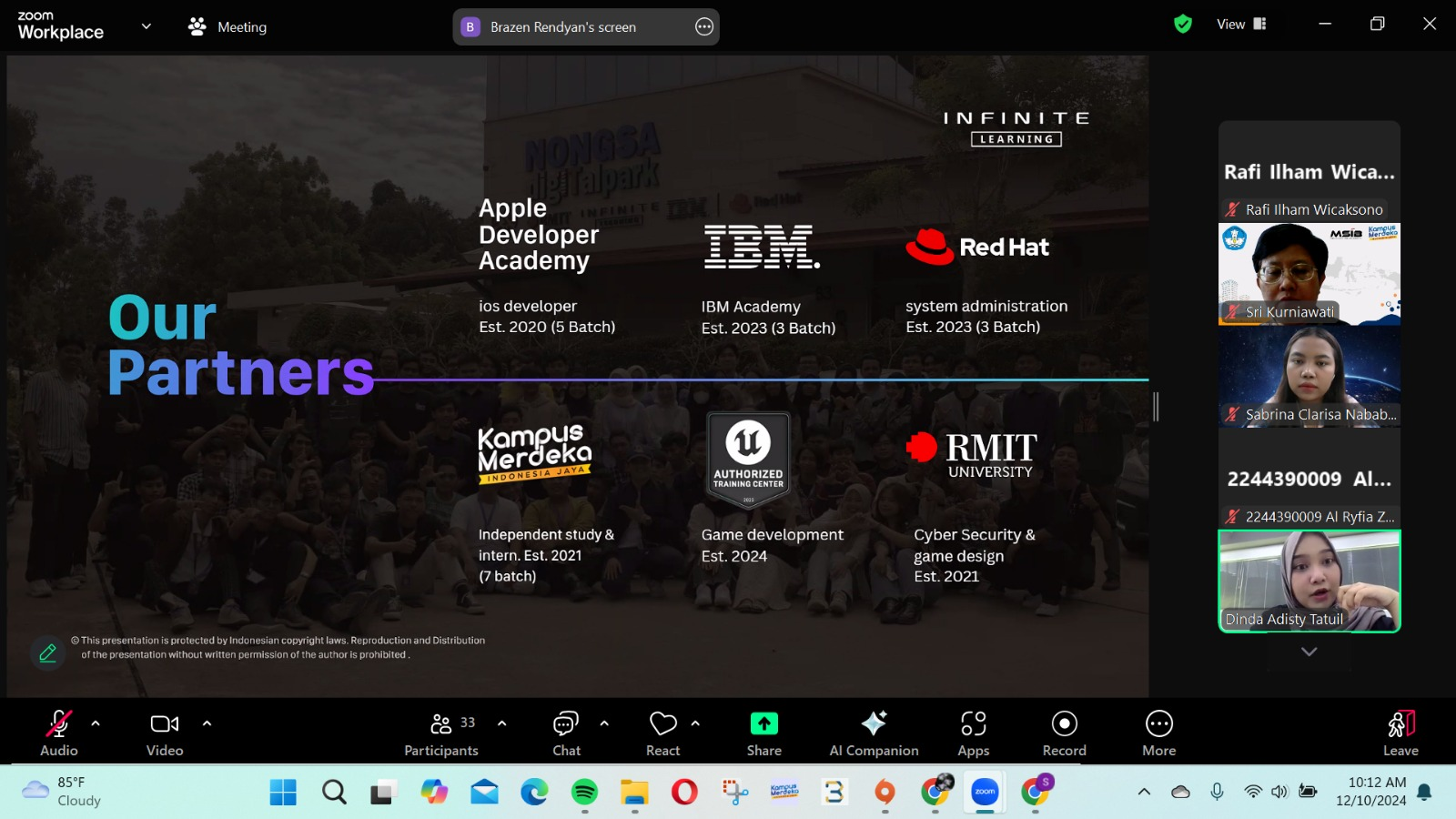Click the annotation pencil icon

pyautogui.click(x=48, y=652)
